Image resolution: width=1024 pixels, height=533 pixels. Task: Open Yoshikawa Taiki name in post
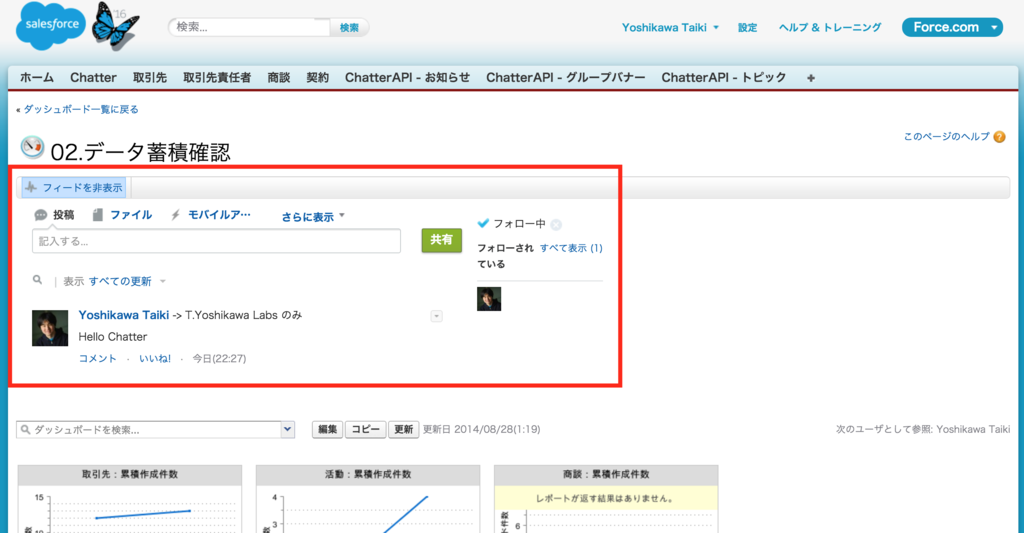tap(123, 315)
